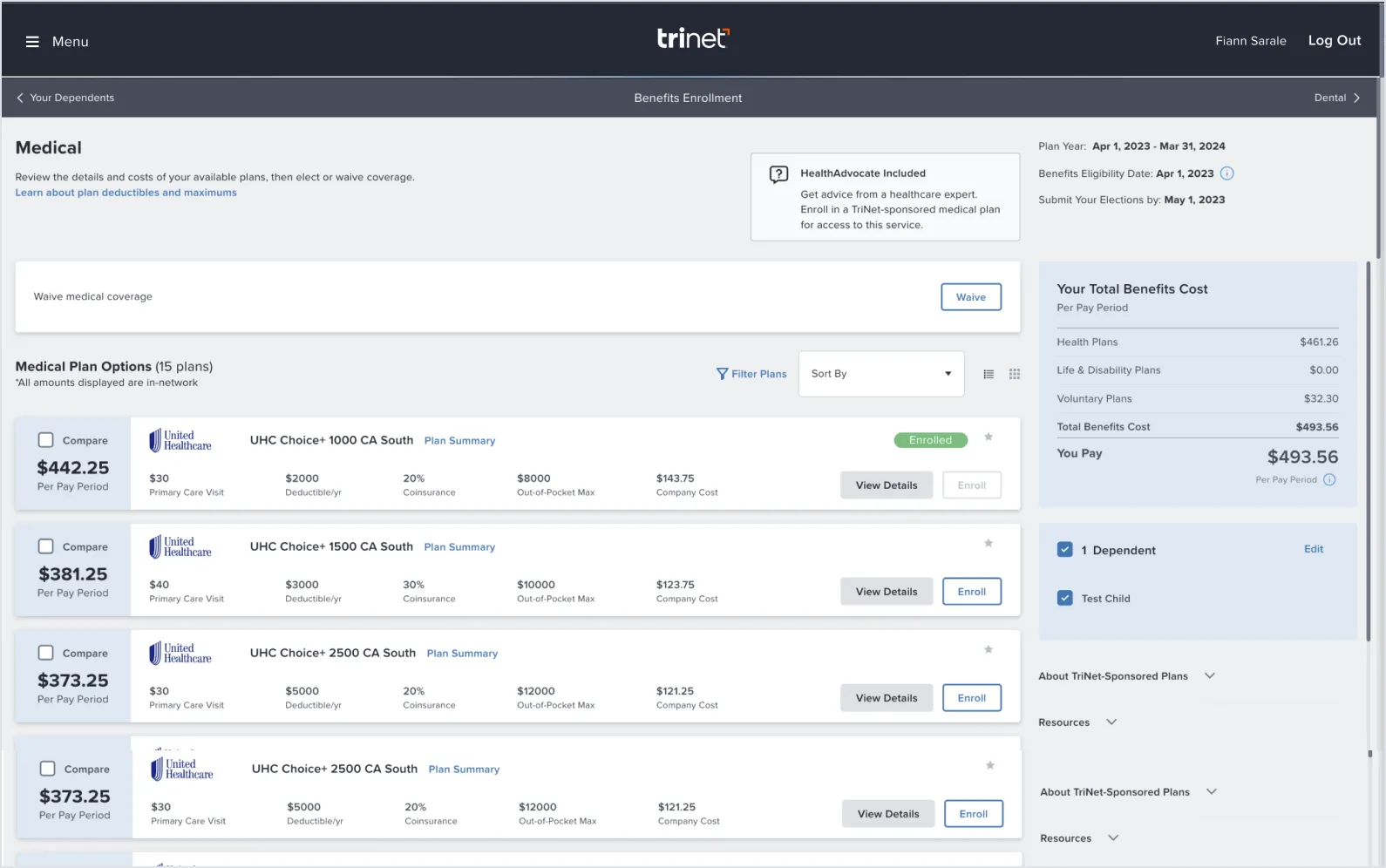Enroll in the plan directly below Choice+ 1500

click(x=972, y=698)
